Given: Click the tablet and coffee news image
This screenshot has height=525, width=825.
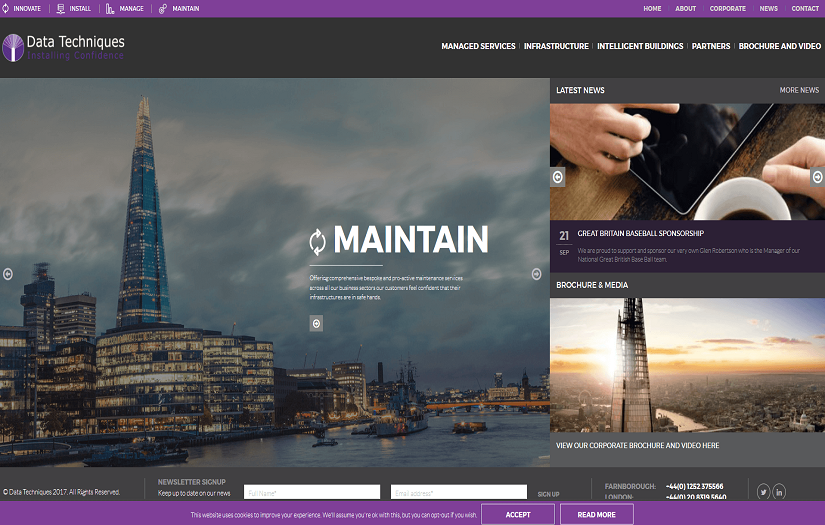Looking at the screenshot, I should pyautogui.click(x=687, y=161).
